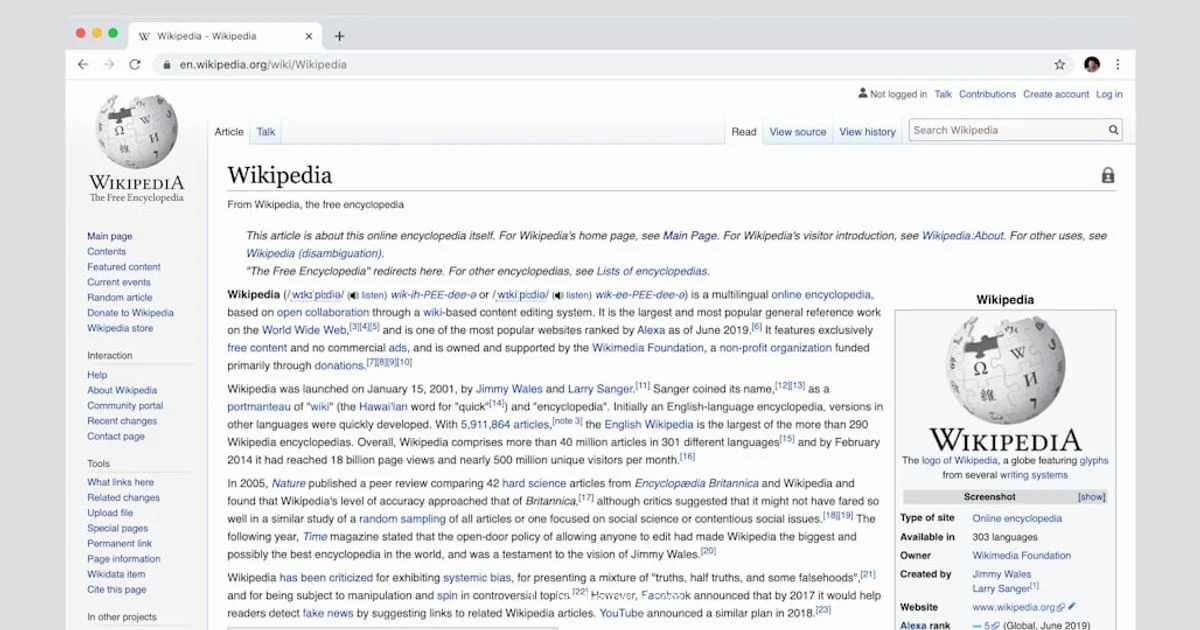Show the Screenshot section in infobox
The width and height of the screenshot is (1200, 630).
[1091, 497]
